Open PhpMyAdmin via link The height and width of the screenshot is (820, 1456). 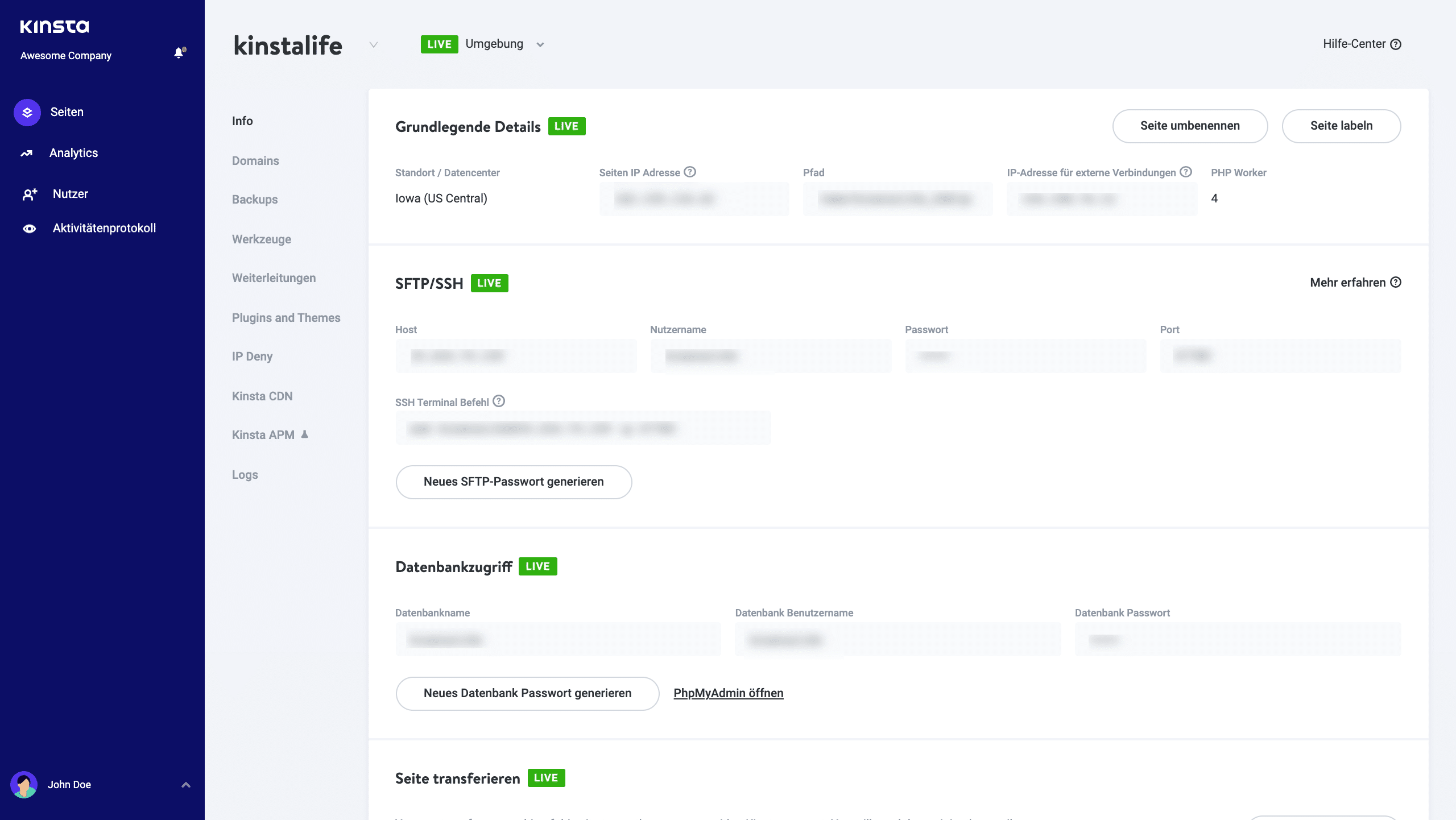coord(727,693)
